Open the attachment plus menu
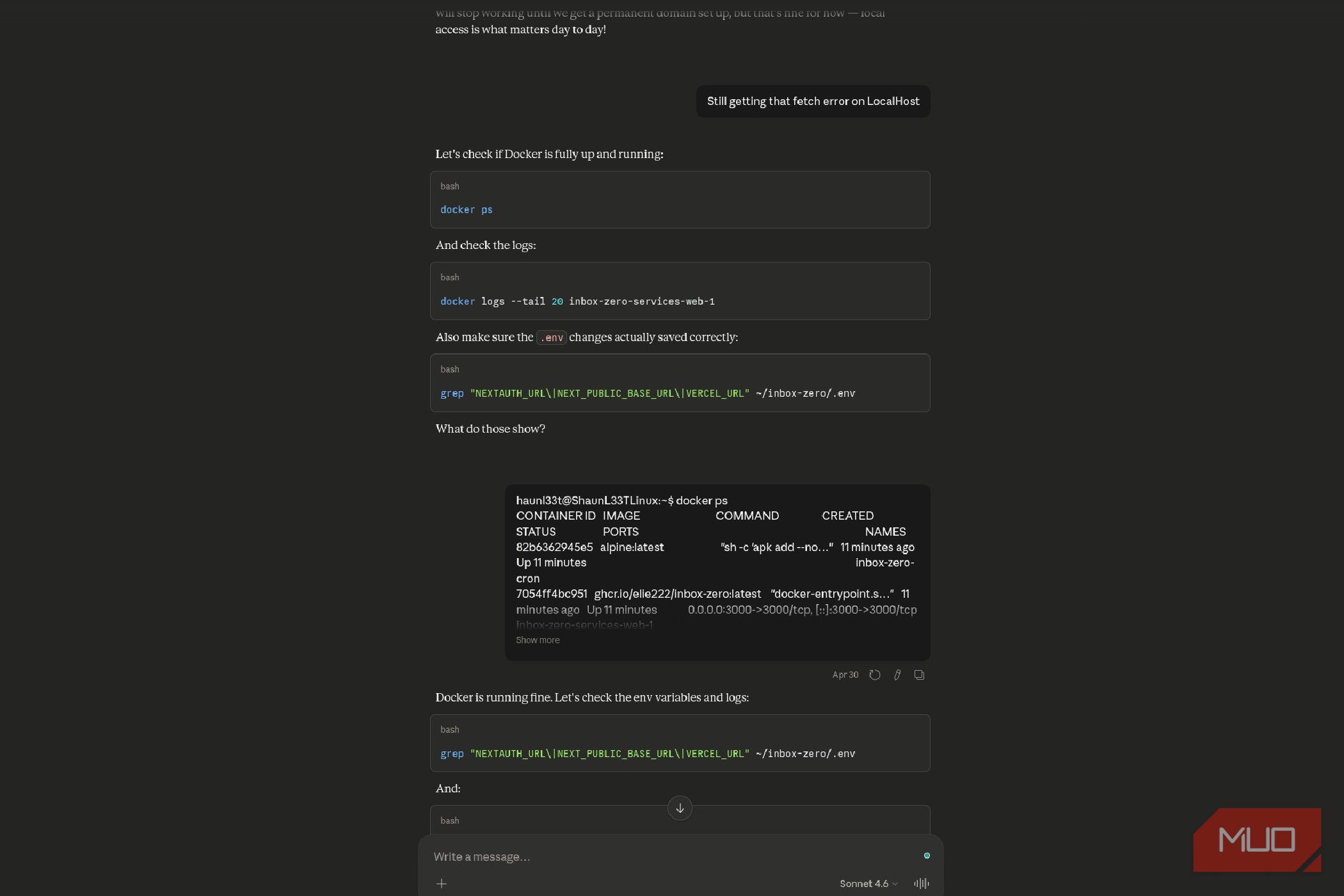Viewport: 1344px width, 896px height. click(442, 884)
